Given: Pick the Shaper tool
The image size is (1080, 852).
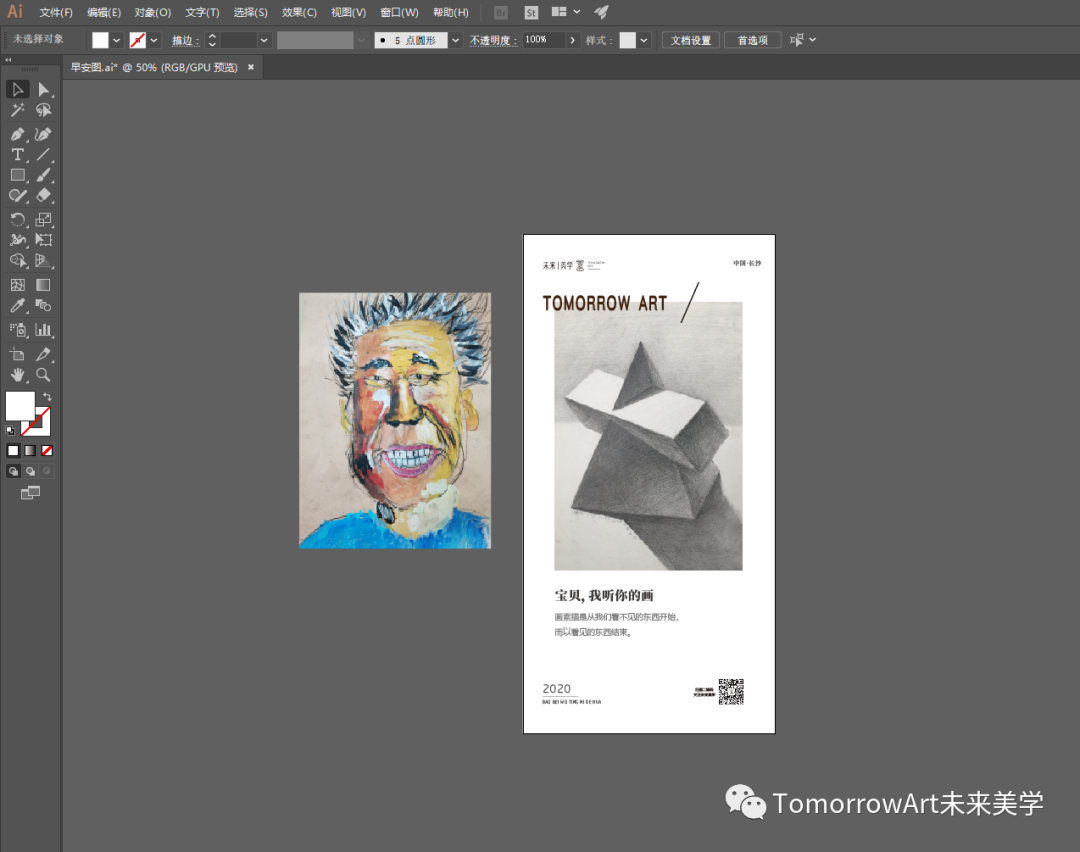Looking at the screenshot, I should click(x=18, y=196).
